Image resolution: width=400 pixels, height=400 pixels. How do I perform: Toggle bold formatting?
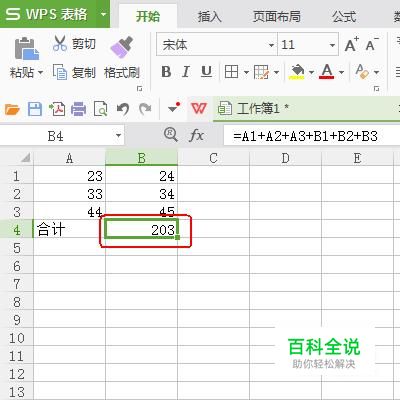pyautogui.click(x=166, y=72)
